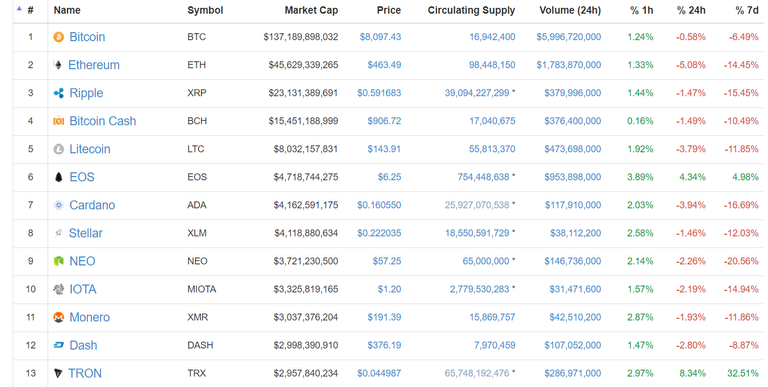Toggle rank sort arrow beside # header
This screenshot has width=768, height=387.
point(20,9)
